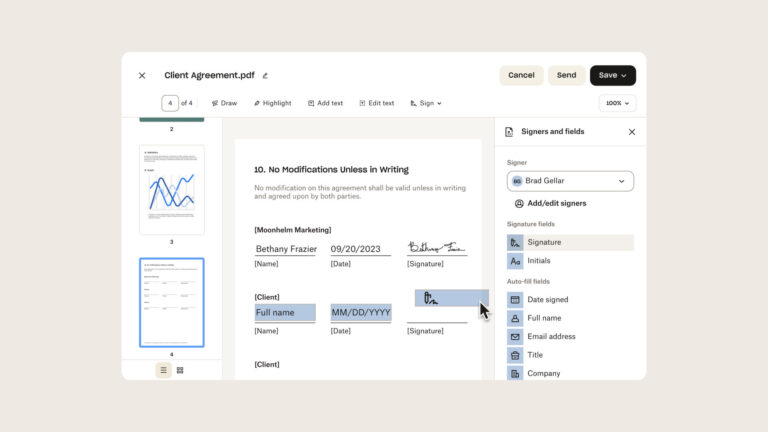Click Add/edit signers link
Screen dimensions: 768x432
(550, 203)
